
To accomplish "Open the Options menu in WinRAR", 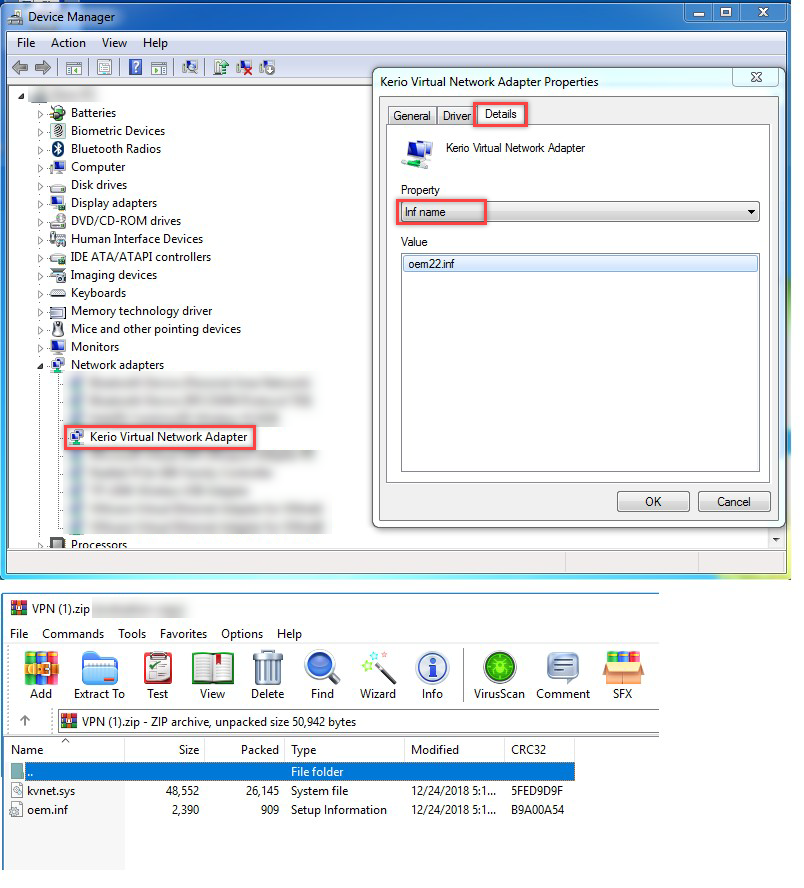I will tap(242, 634).
